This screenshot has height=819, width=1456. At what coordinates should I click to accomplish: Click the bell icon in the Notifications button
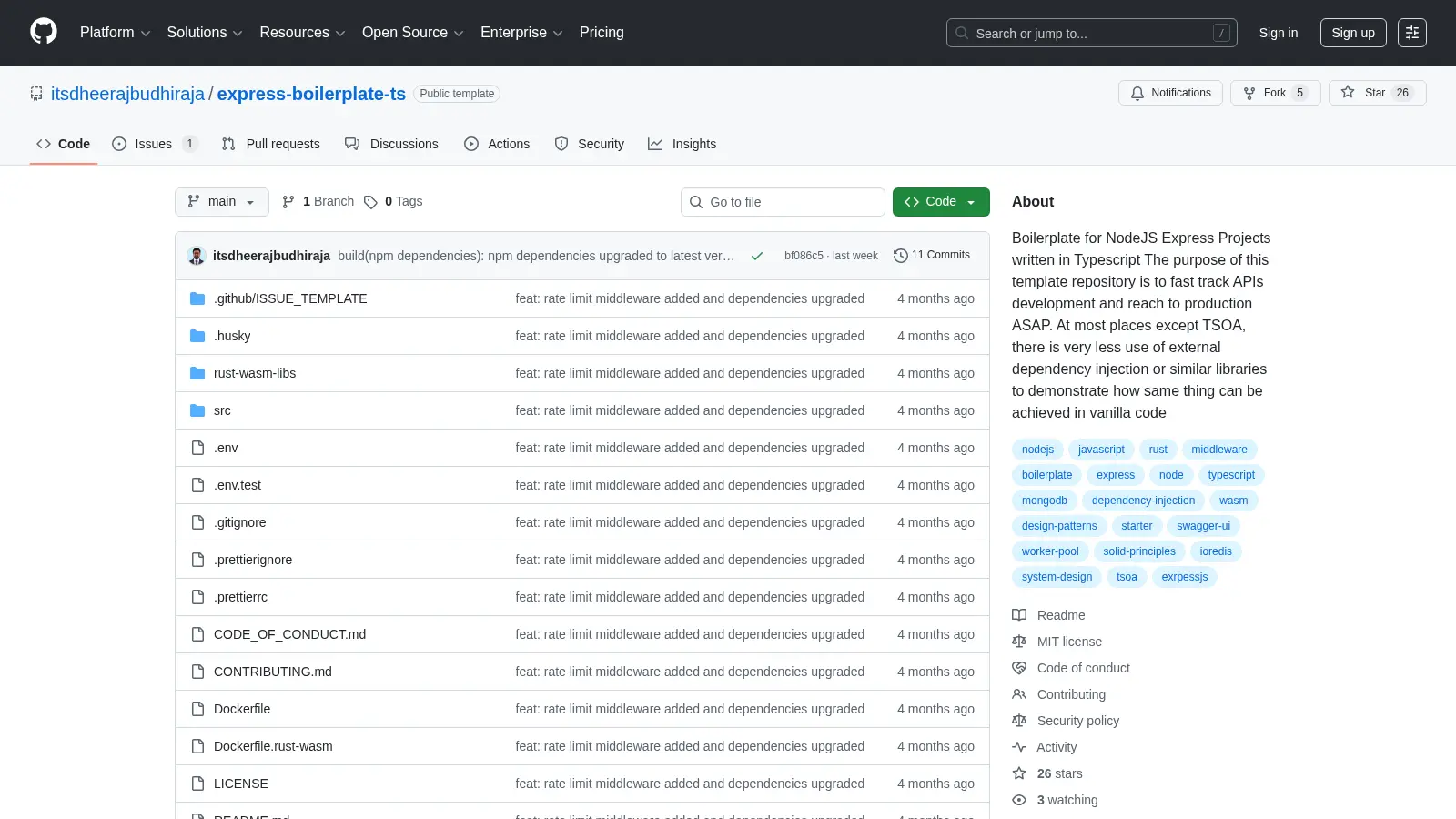pos(1137,93)
